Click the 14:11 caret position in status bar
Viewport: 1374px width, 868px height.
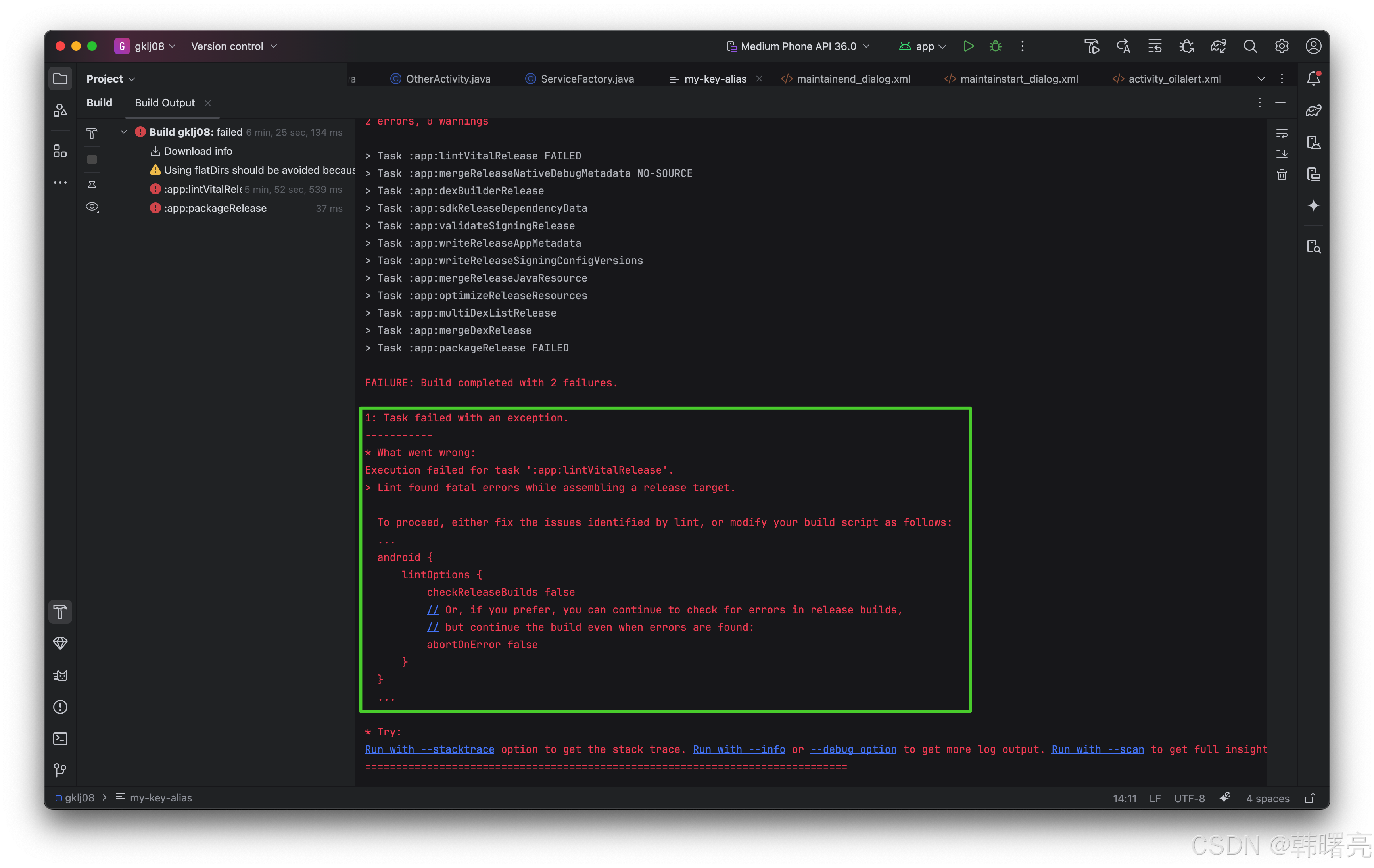(1124, 798)
